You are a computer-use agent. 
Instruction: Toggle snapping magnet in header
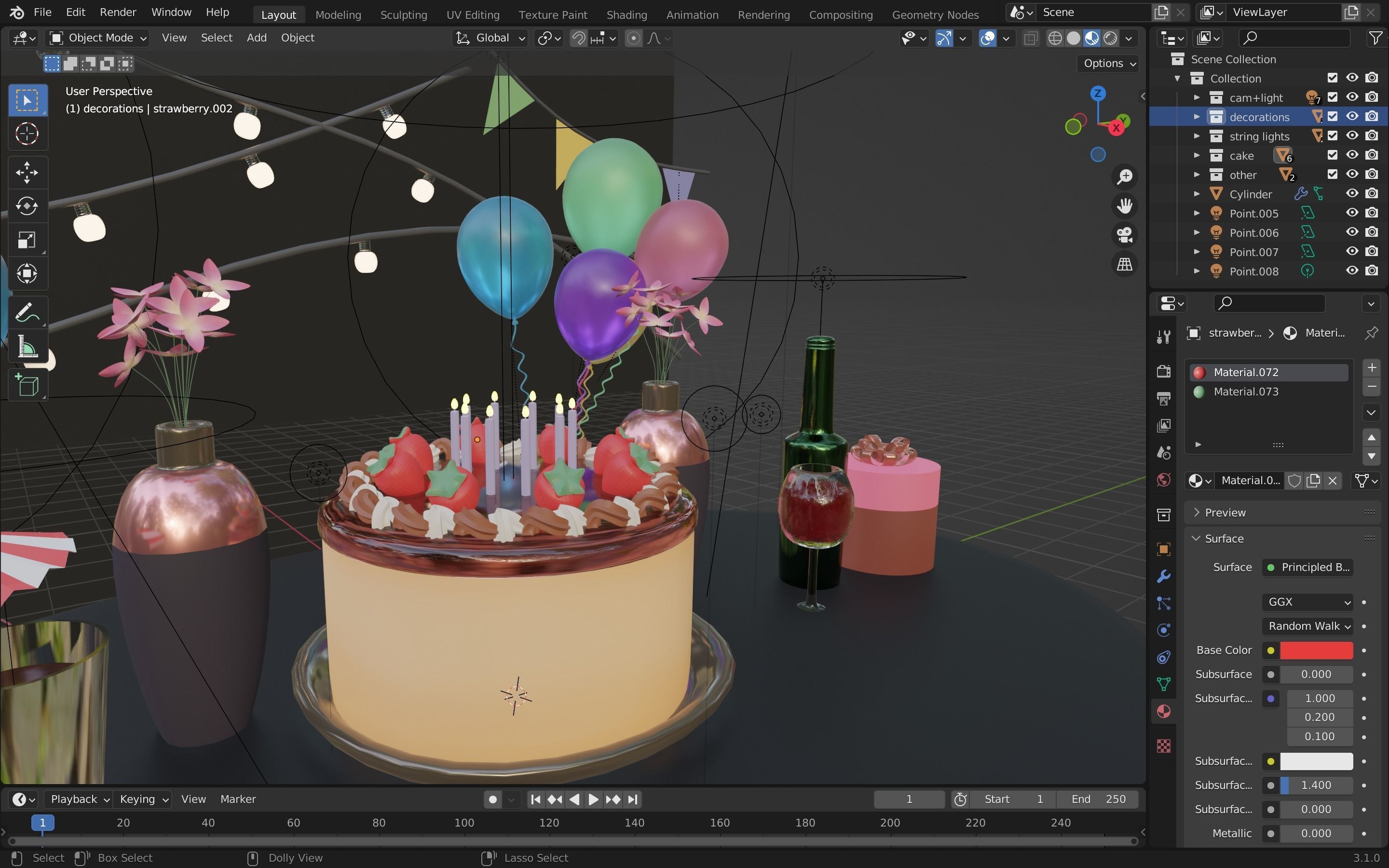(579, 38)
